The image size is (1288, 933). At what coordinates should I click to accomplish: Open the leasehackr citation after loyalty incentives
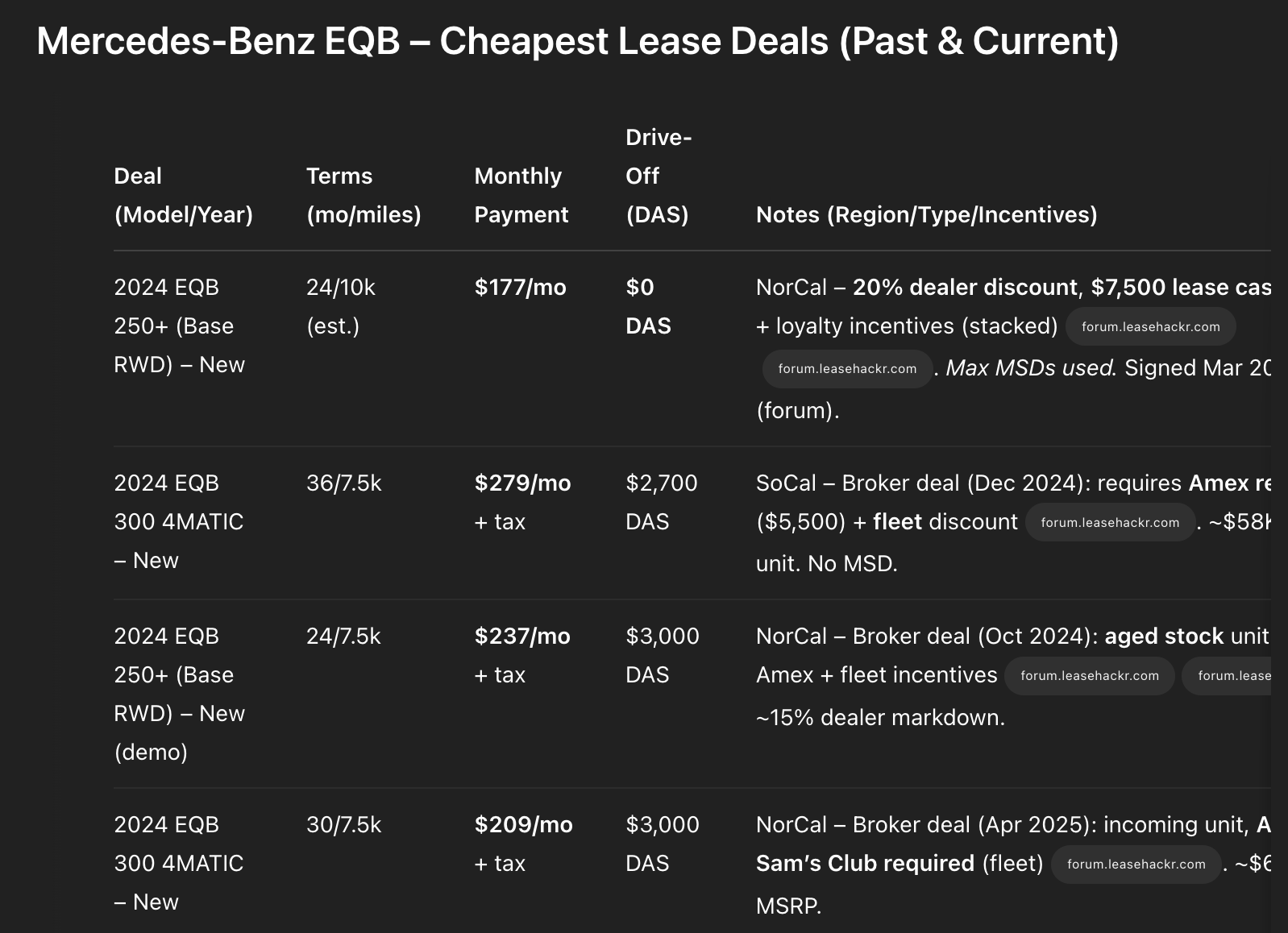(x=1150, y=326)
